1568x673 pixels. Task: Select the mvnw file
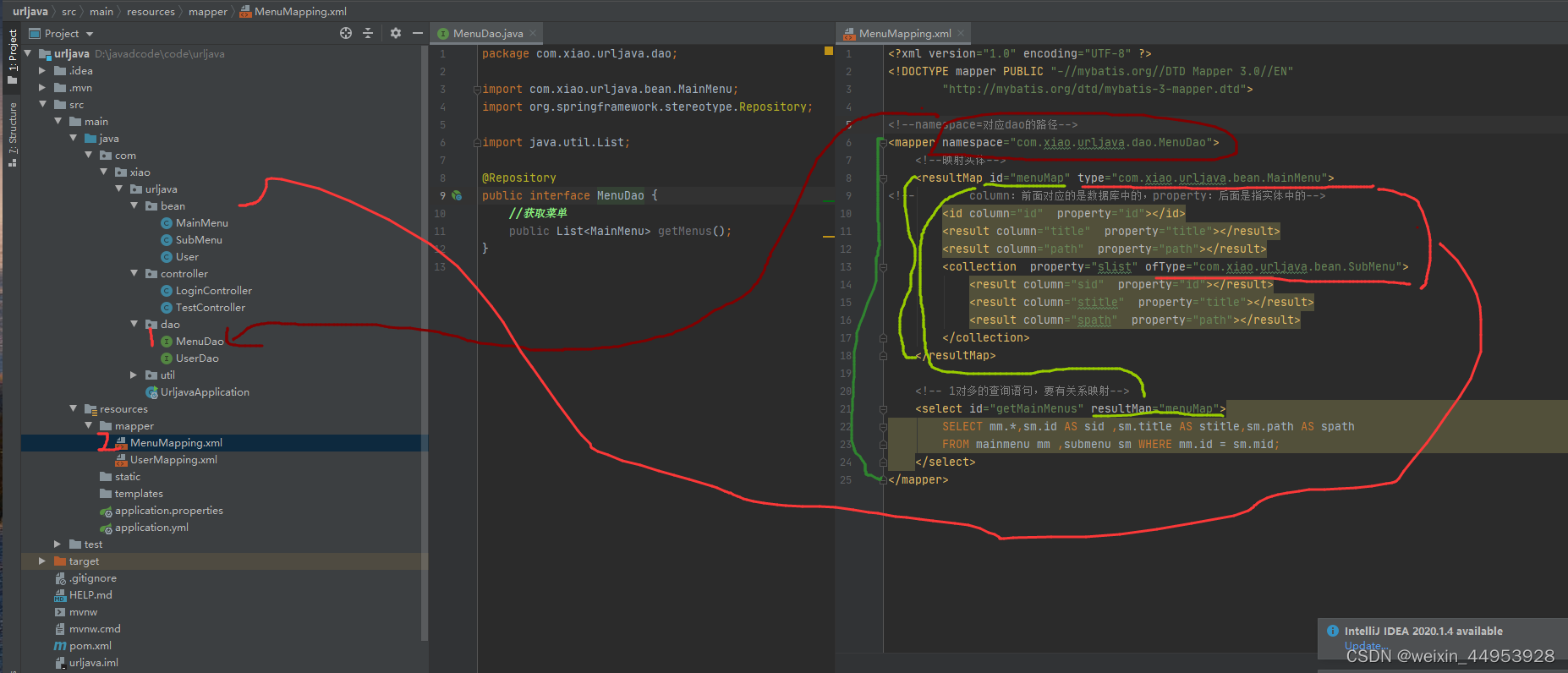(83, 612)
